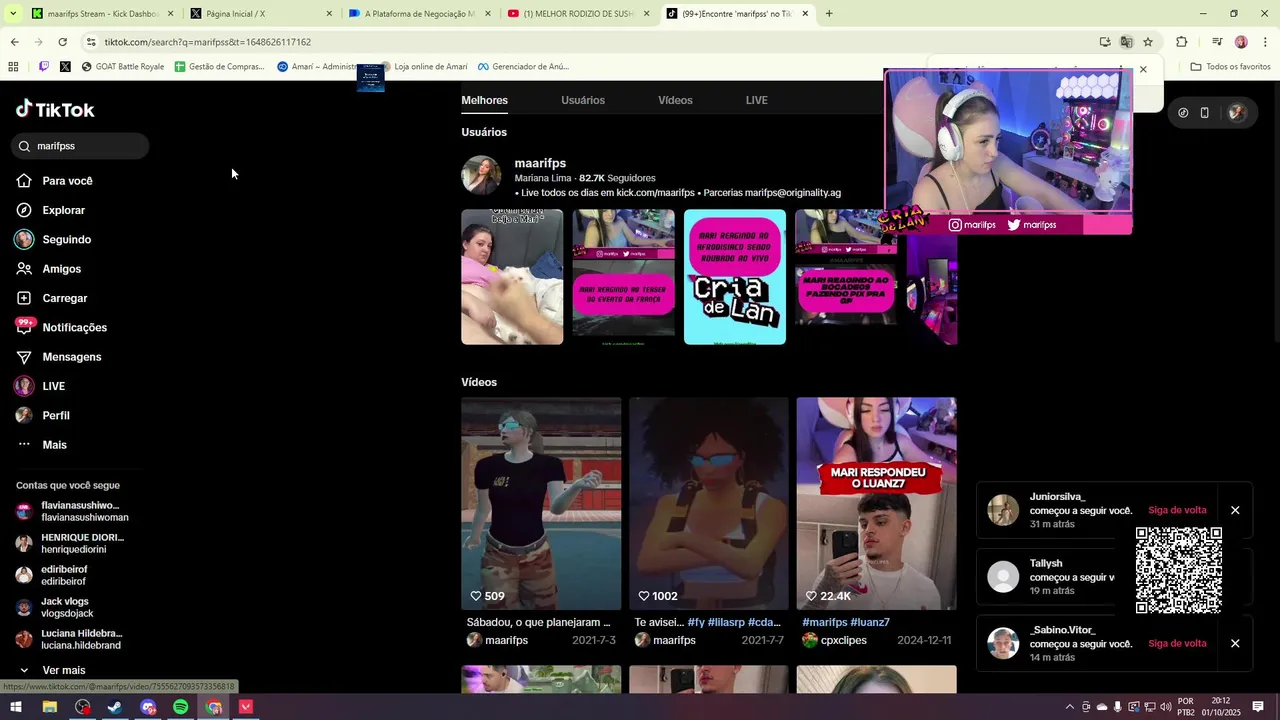This screenshot has width=1280, height=720.
Task: Switch to the Vídeos tab
Action: point(675,100)
